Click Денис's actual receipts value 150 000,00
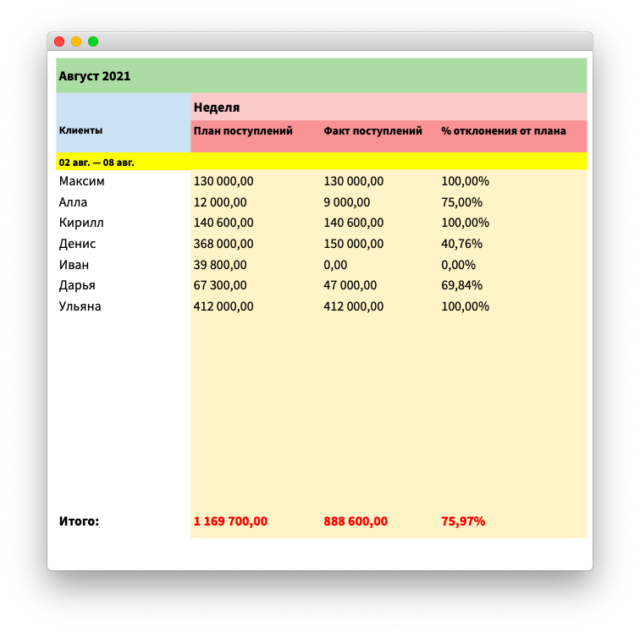The width and height of the screenshot is (640, 633). [x=353, y=244]
